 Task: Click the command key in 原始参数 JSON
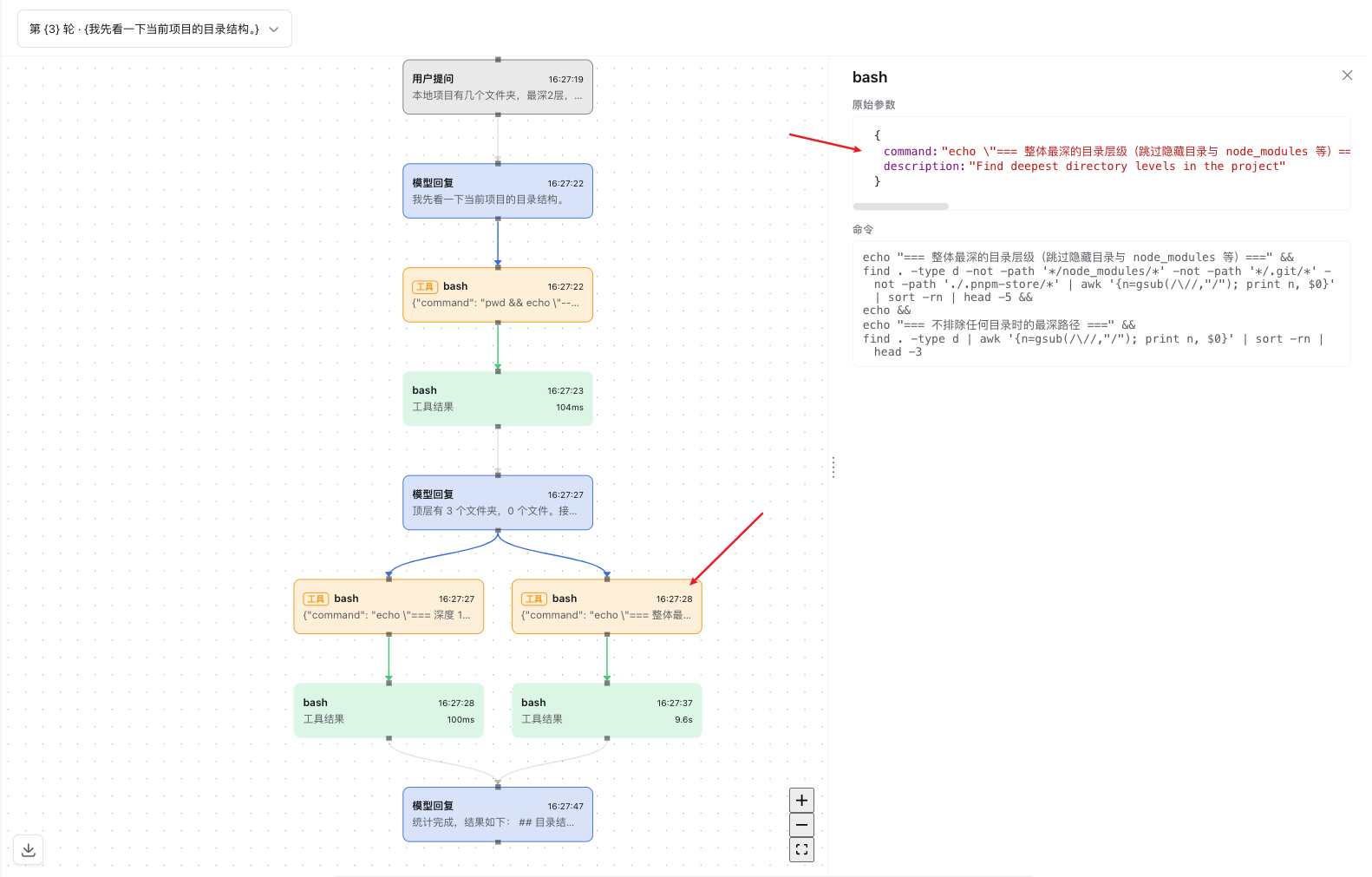point(911,152)
